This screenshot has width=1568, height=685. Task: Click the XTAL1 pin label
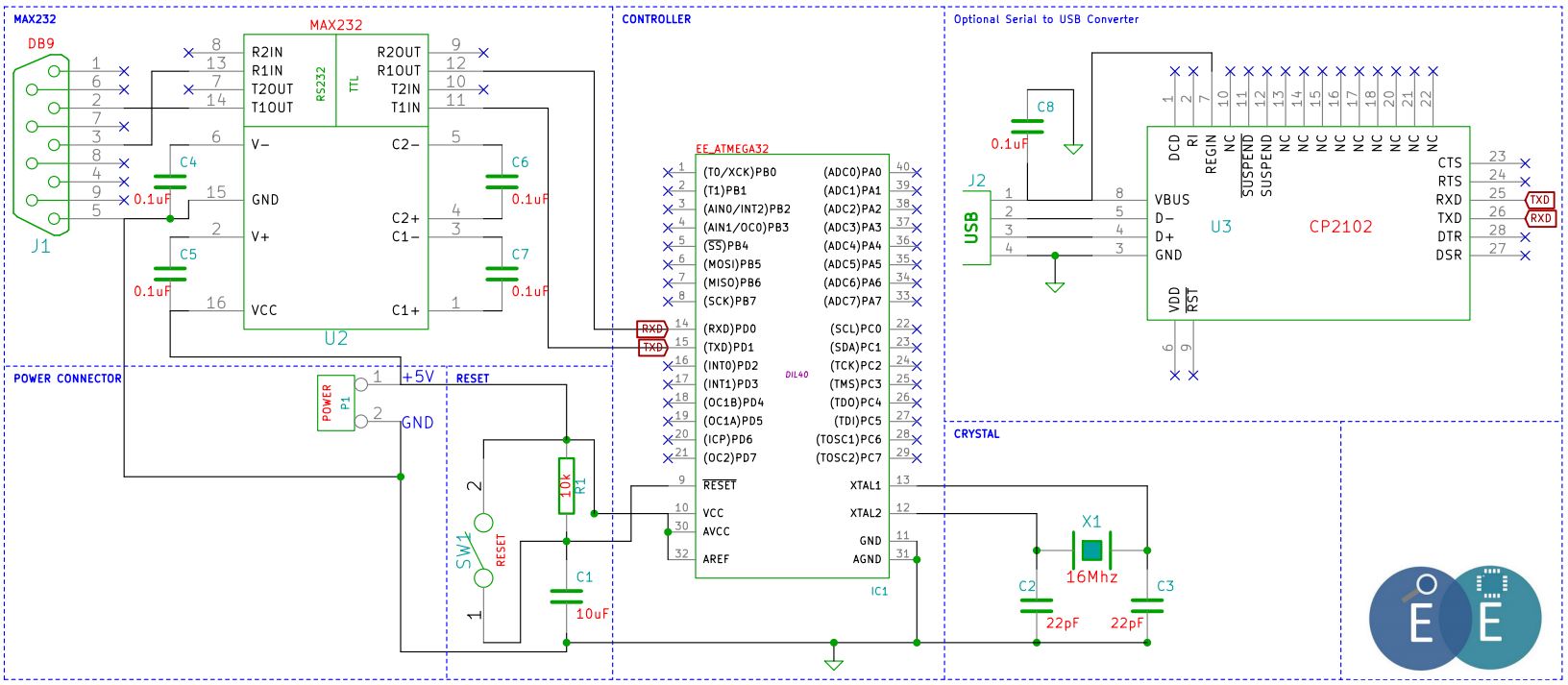click(x=866, y=486)
